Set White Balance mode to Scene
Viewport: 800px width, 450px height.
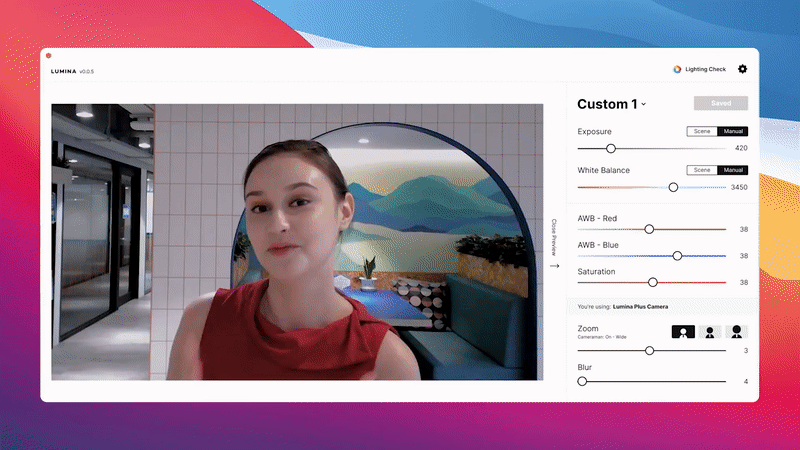(x=702, y=170)
